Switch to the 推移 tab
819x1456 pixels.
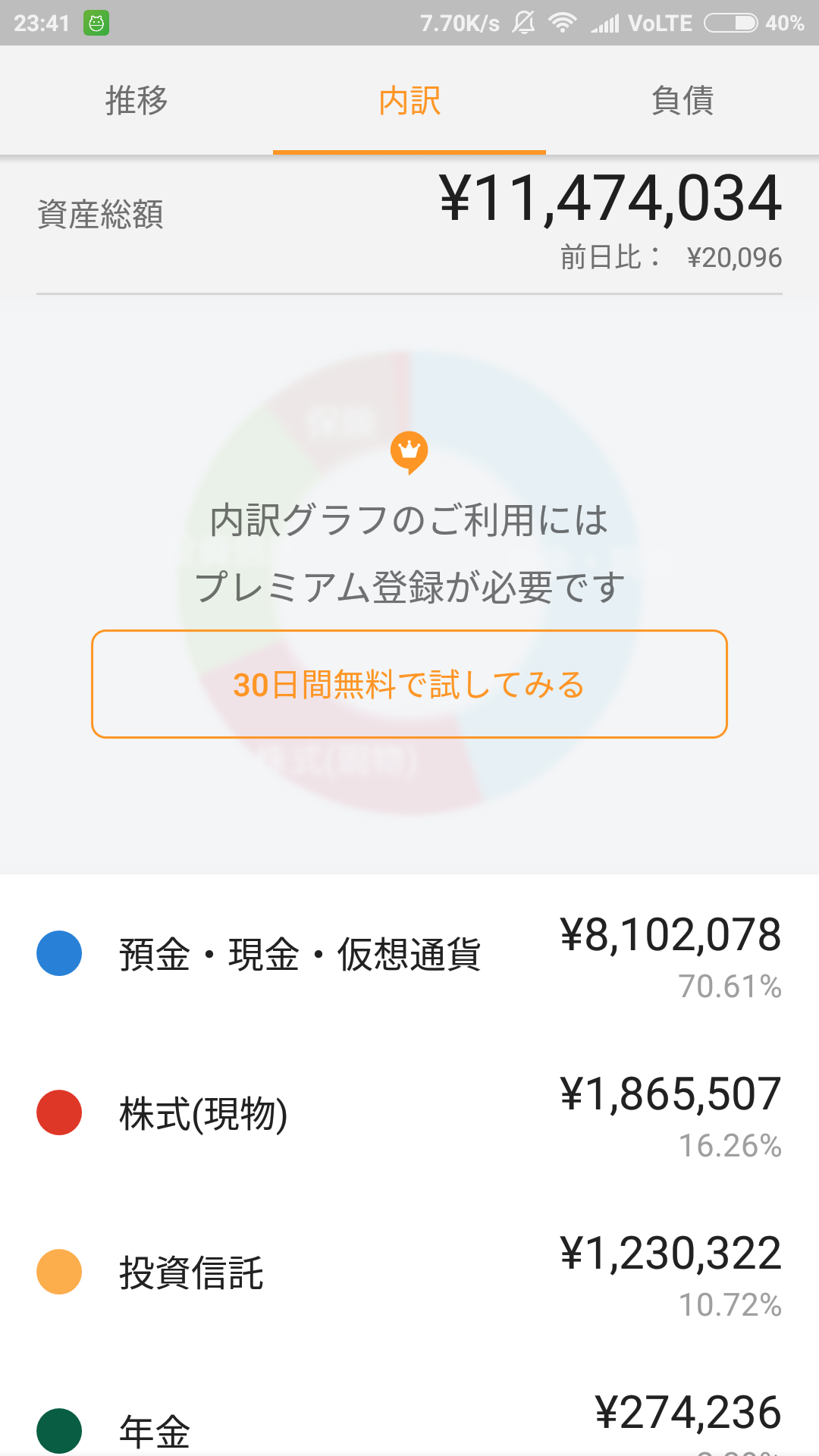click(136, 100)
